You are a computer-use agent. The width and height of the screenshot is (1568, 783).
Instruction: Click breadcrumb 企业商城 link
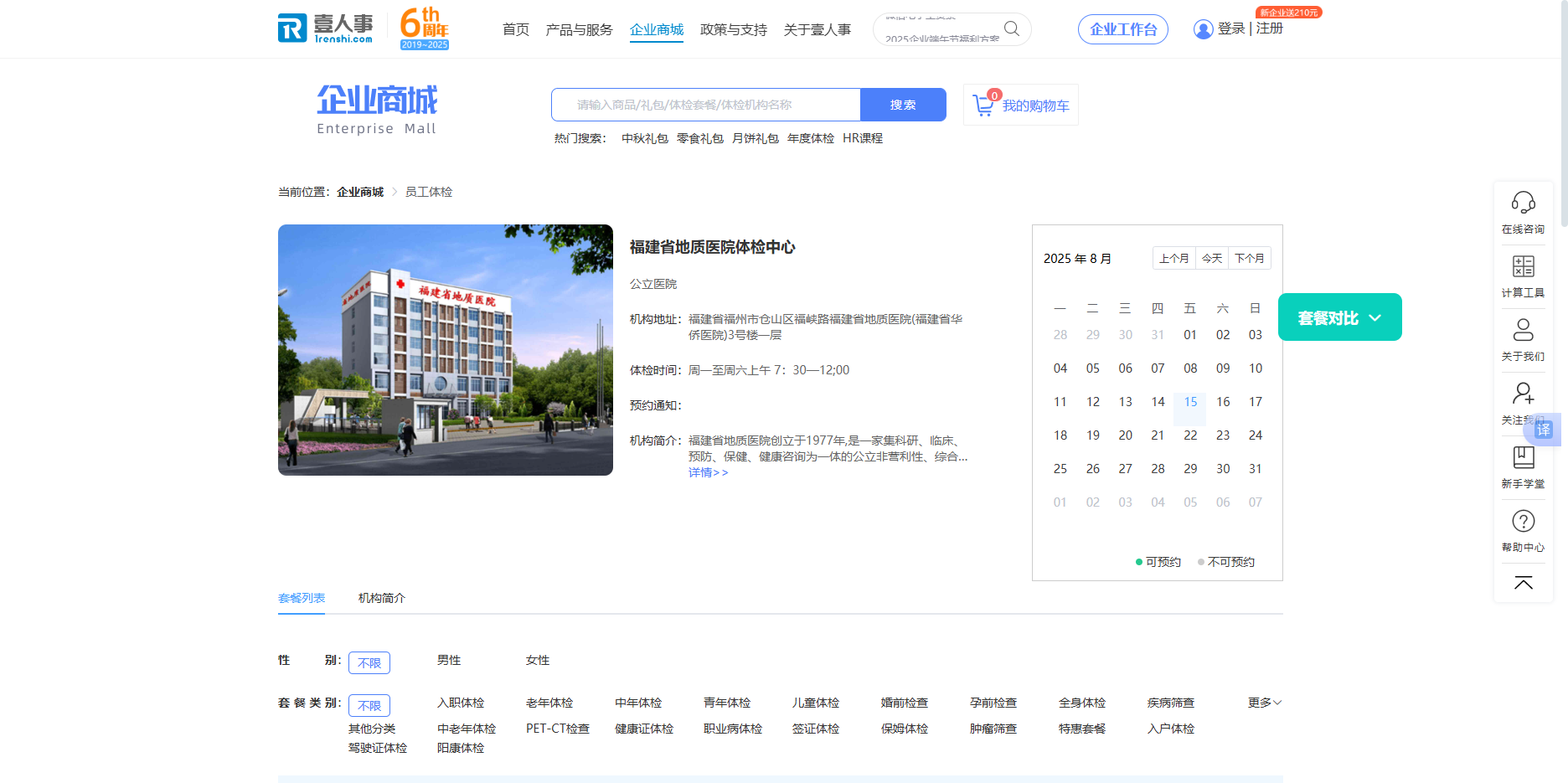360,192
